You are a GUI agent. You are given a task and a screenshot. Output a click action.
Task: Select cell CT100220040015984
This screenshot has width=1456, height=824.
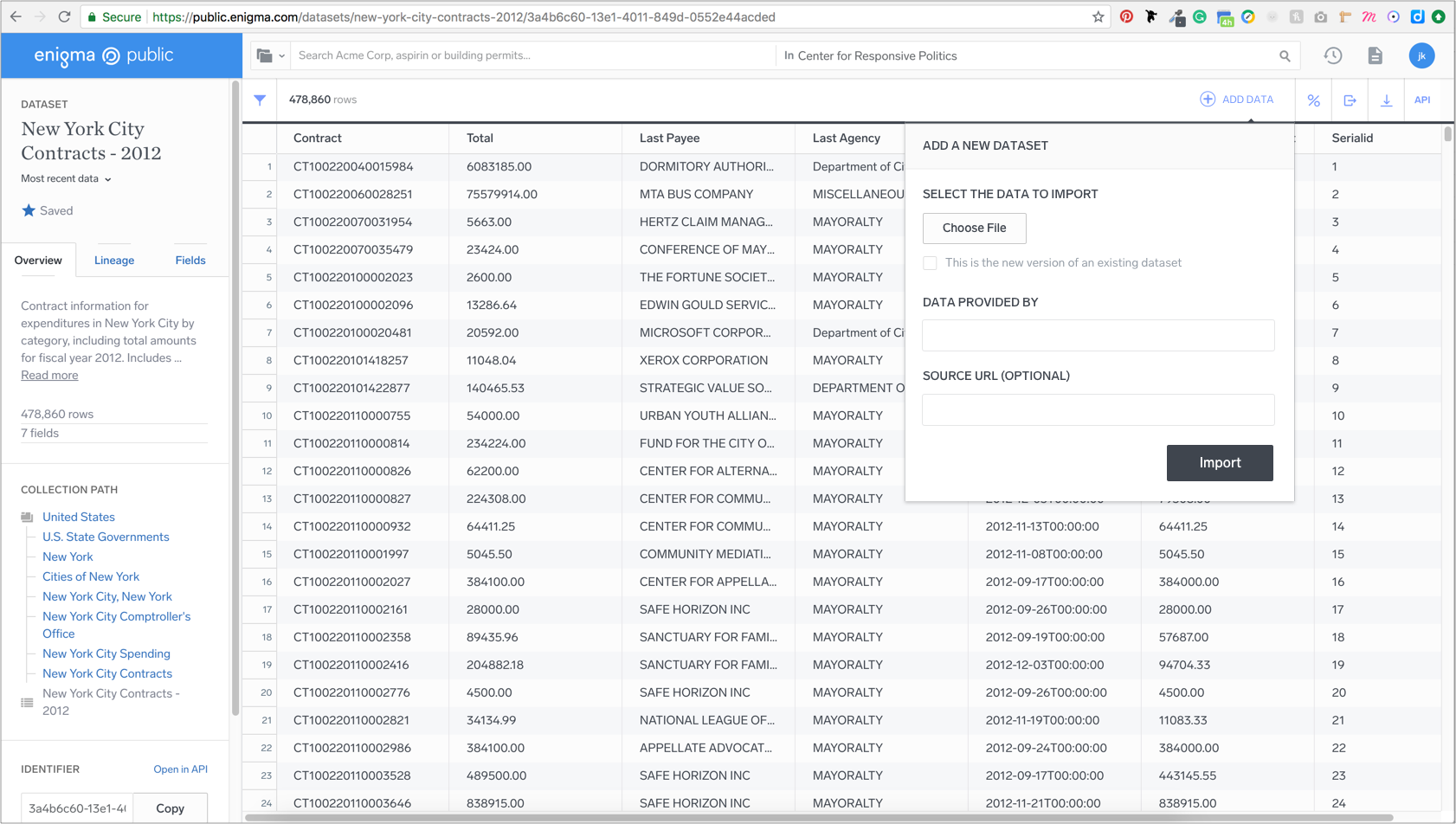tap(362, 166)
